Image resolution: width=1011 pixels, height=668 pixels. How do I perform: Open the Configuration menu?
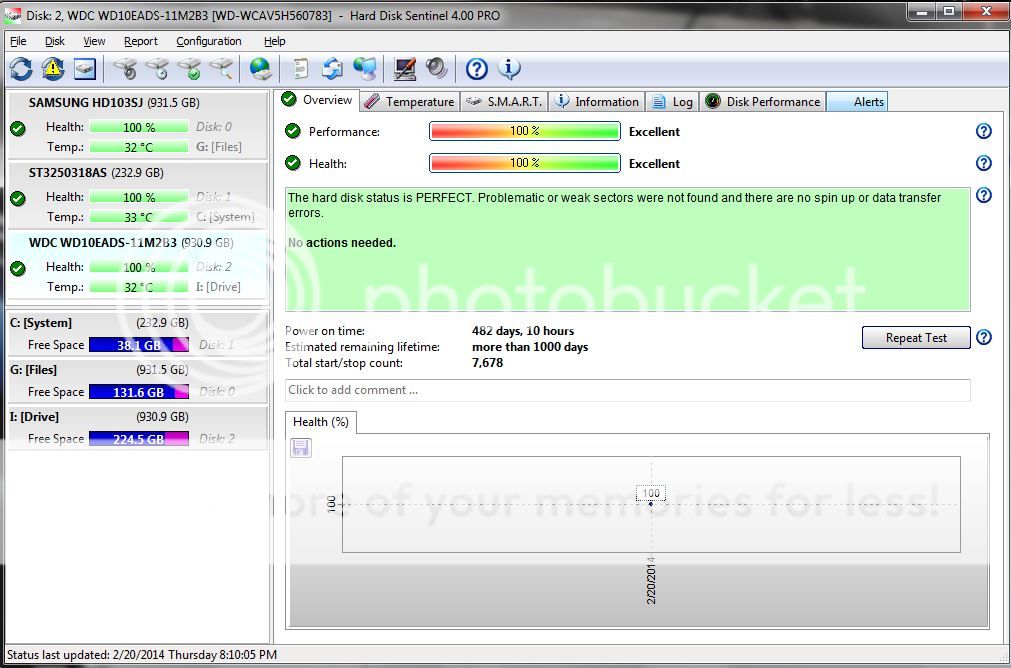(x=208, y=41)
